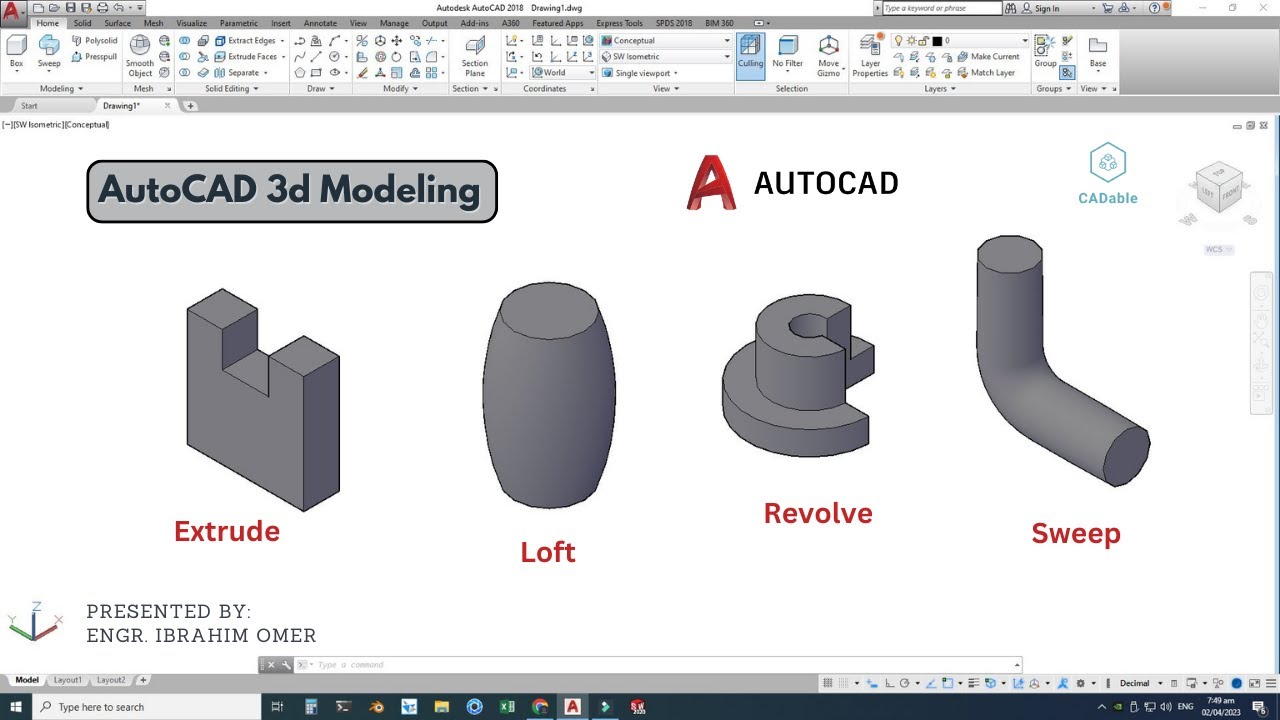Switch to the Surface ribbon tab

[117, 23]
